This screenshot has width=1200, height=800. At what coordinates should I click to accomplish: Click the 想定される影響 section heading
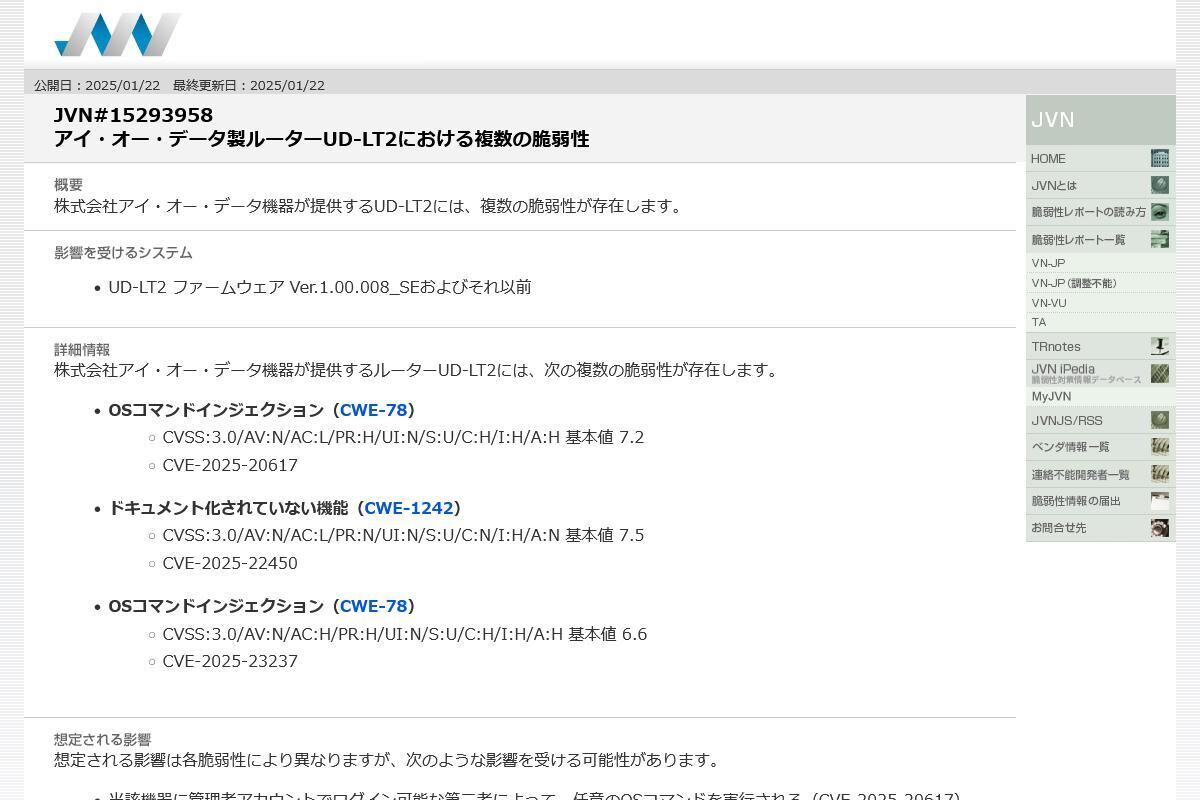[102, 739]
